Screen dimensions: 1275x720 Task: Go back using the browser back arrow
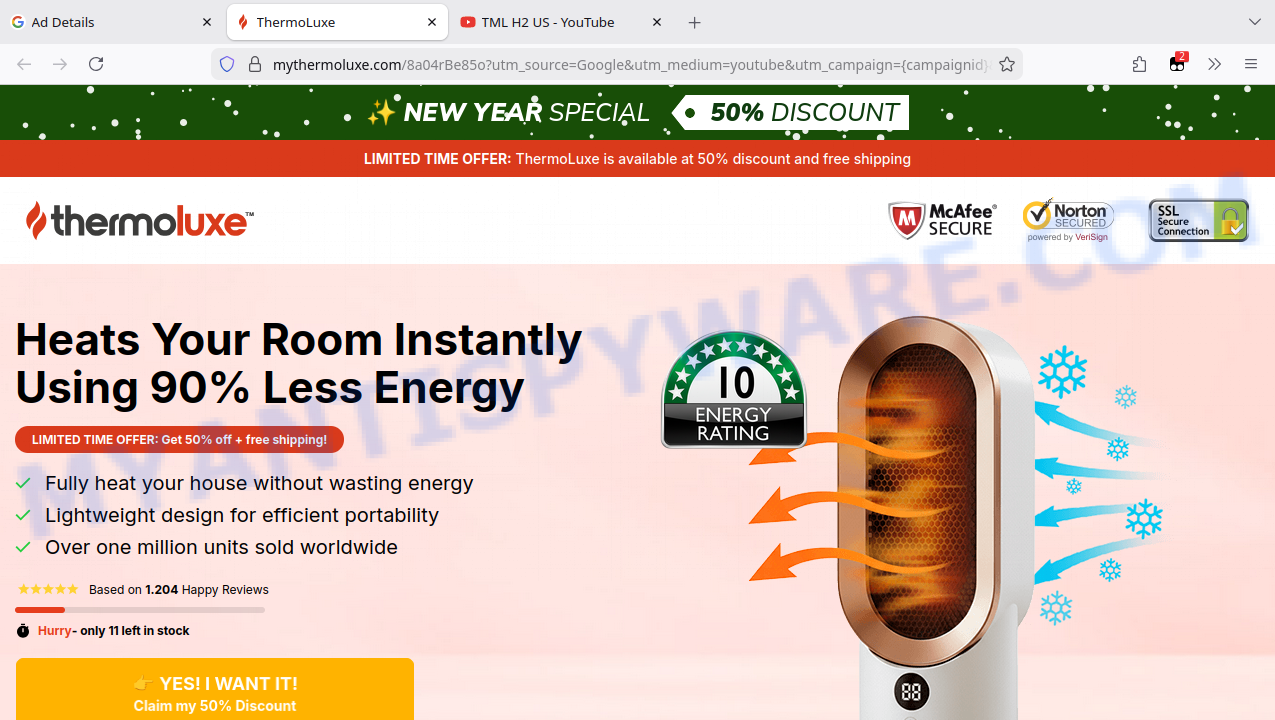point(24,64)
